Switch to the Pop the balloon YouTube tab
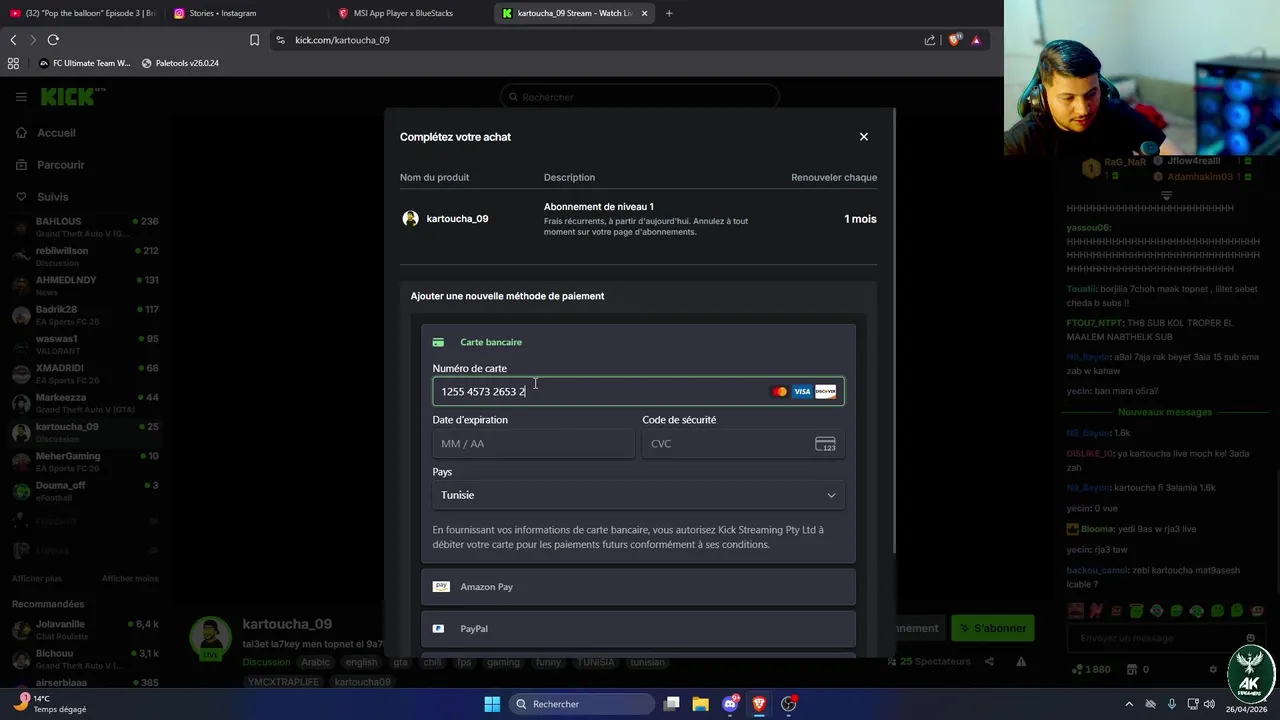1280x720 pixels. 82,13
